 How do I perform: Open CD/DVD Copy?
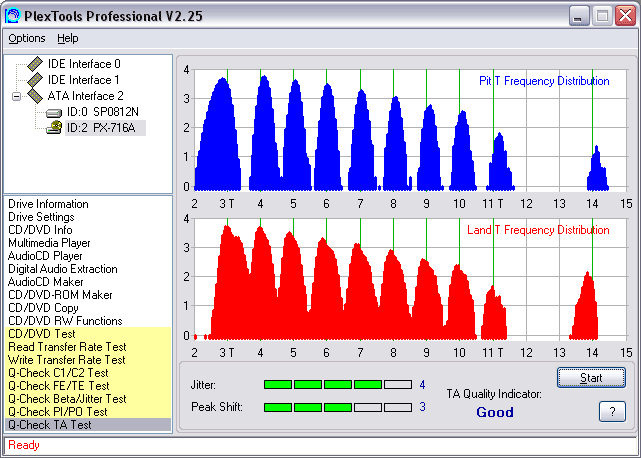click(43, 308)
